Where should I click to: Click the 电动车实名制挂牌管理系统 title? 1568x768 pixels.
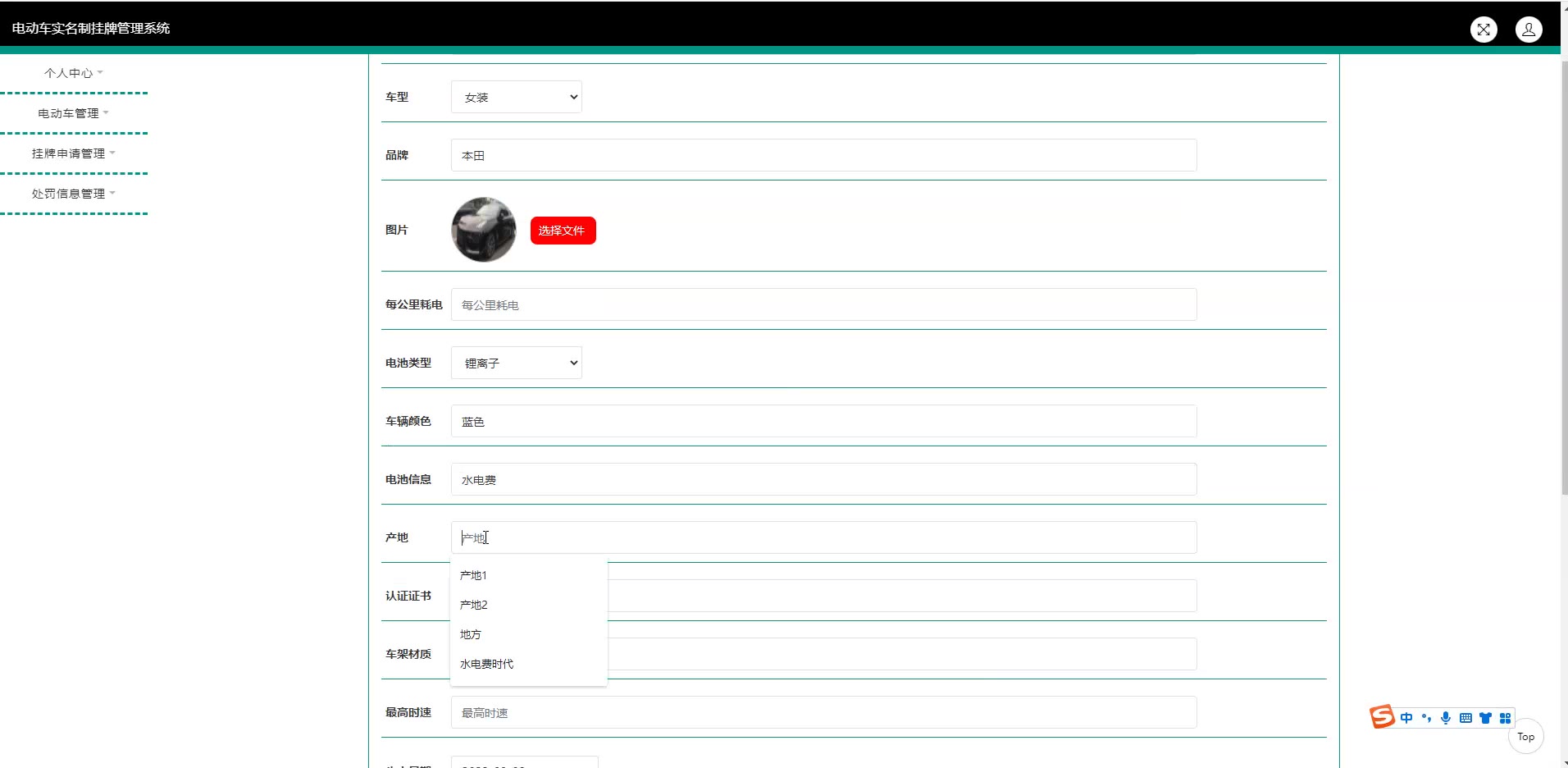point(91,28)
